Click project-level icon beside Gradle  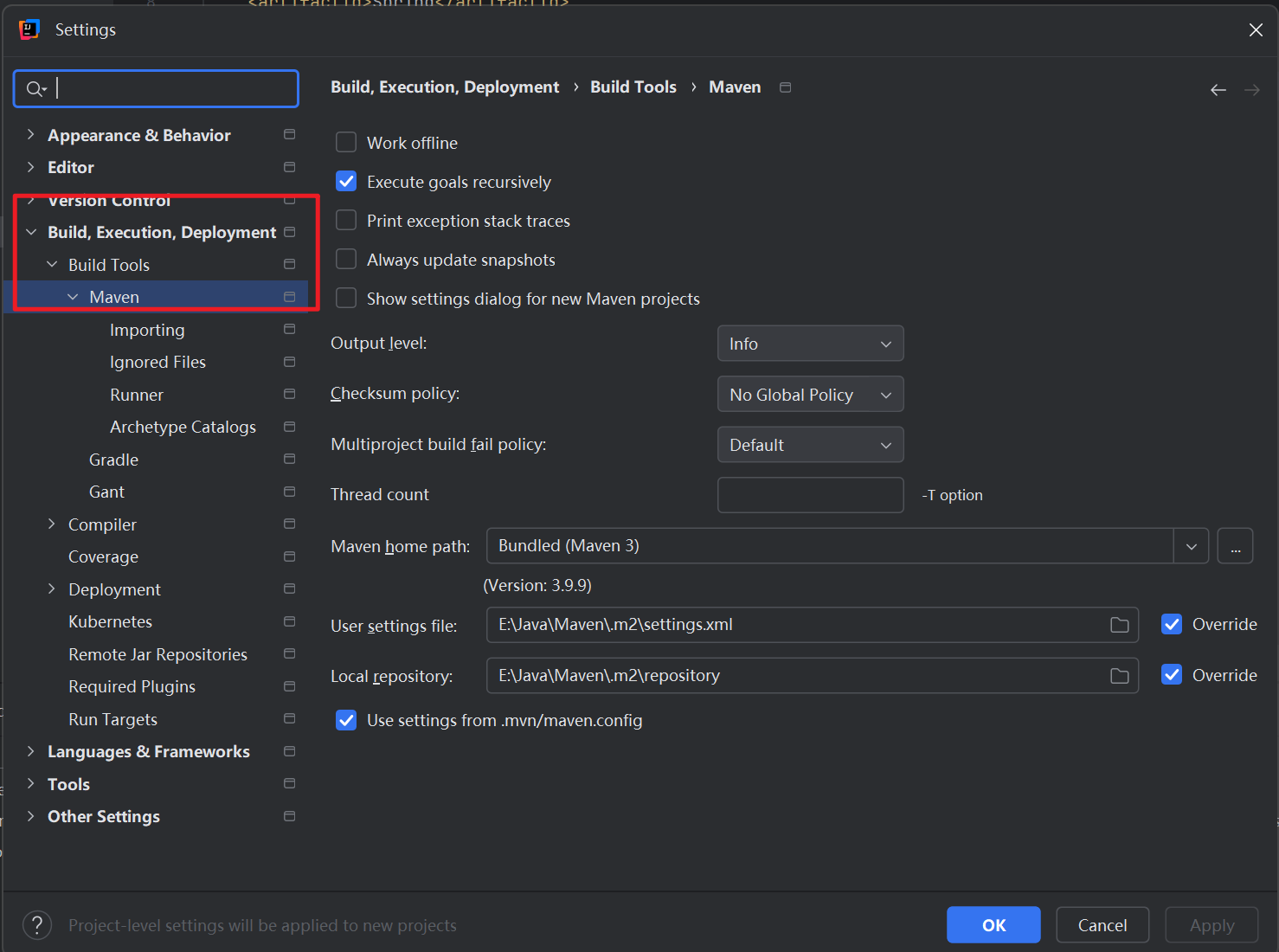point(290,459)
